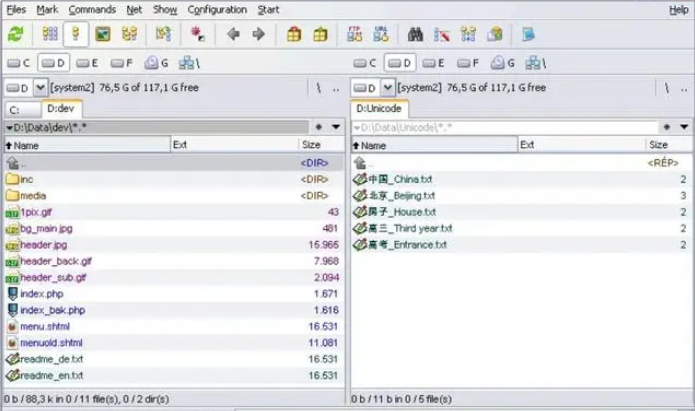Open left panel directory history arrow
695x411 pixels.
(x=336, y=127)
